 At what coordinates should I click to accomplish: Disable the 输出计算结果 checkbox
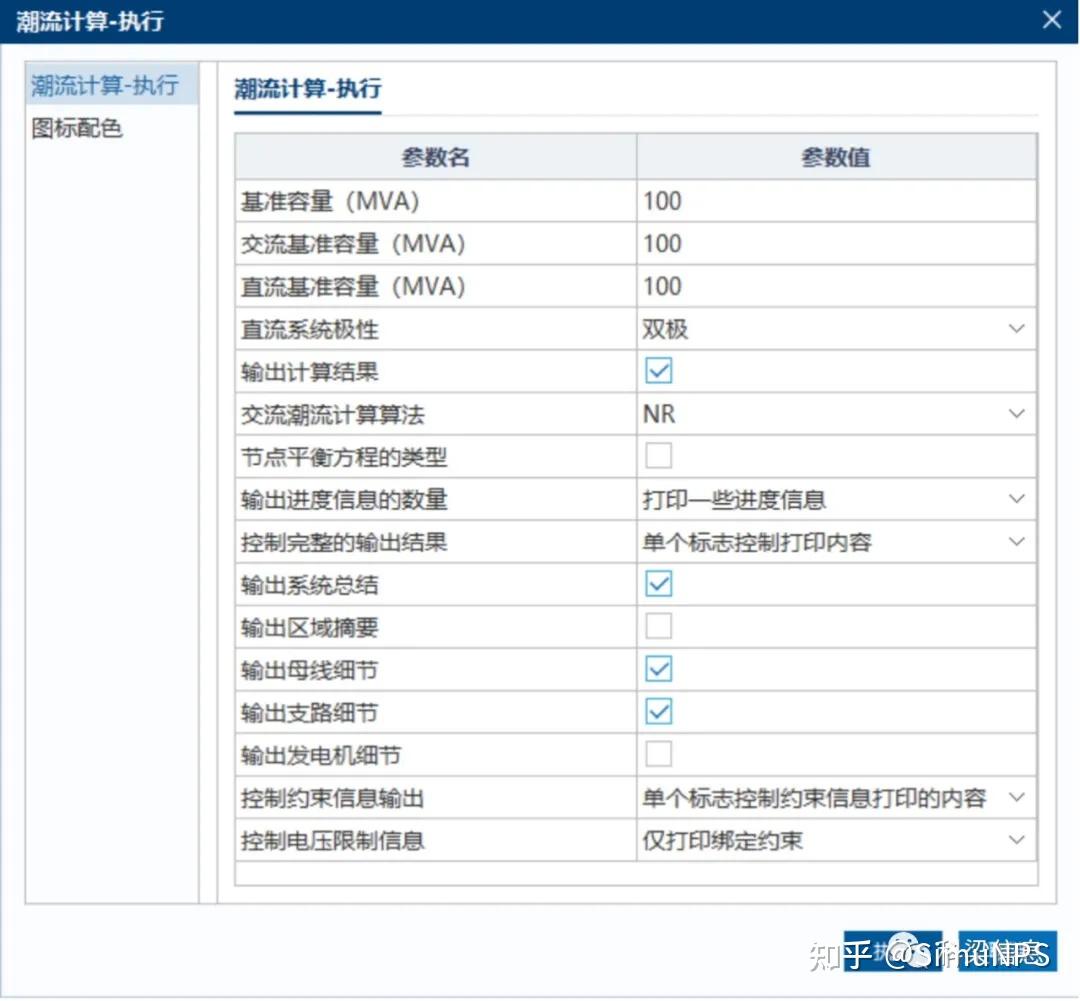(657, 370)
